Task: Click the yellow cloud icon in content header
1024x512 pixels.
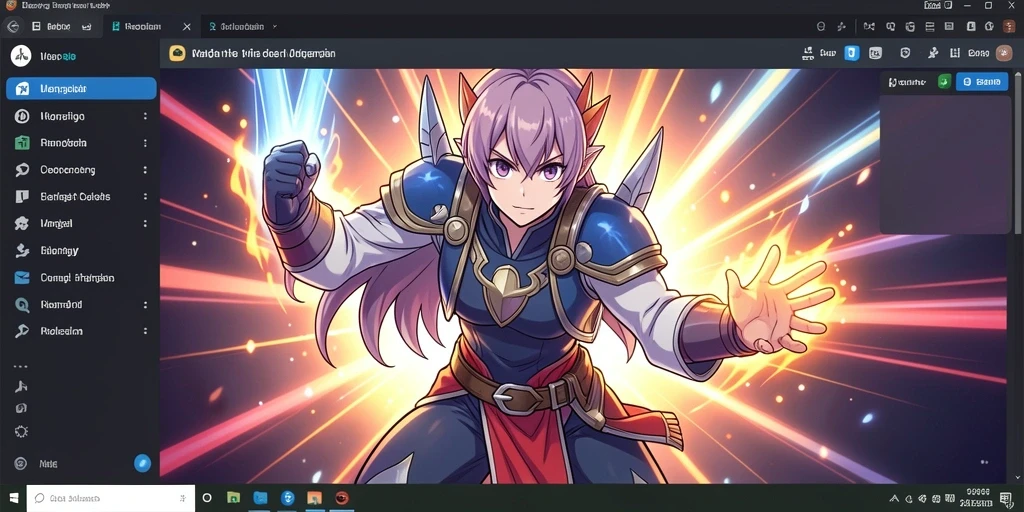Action: point(177,54)
